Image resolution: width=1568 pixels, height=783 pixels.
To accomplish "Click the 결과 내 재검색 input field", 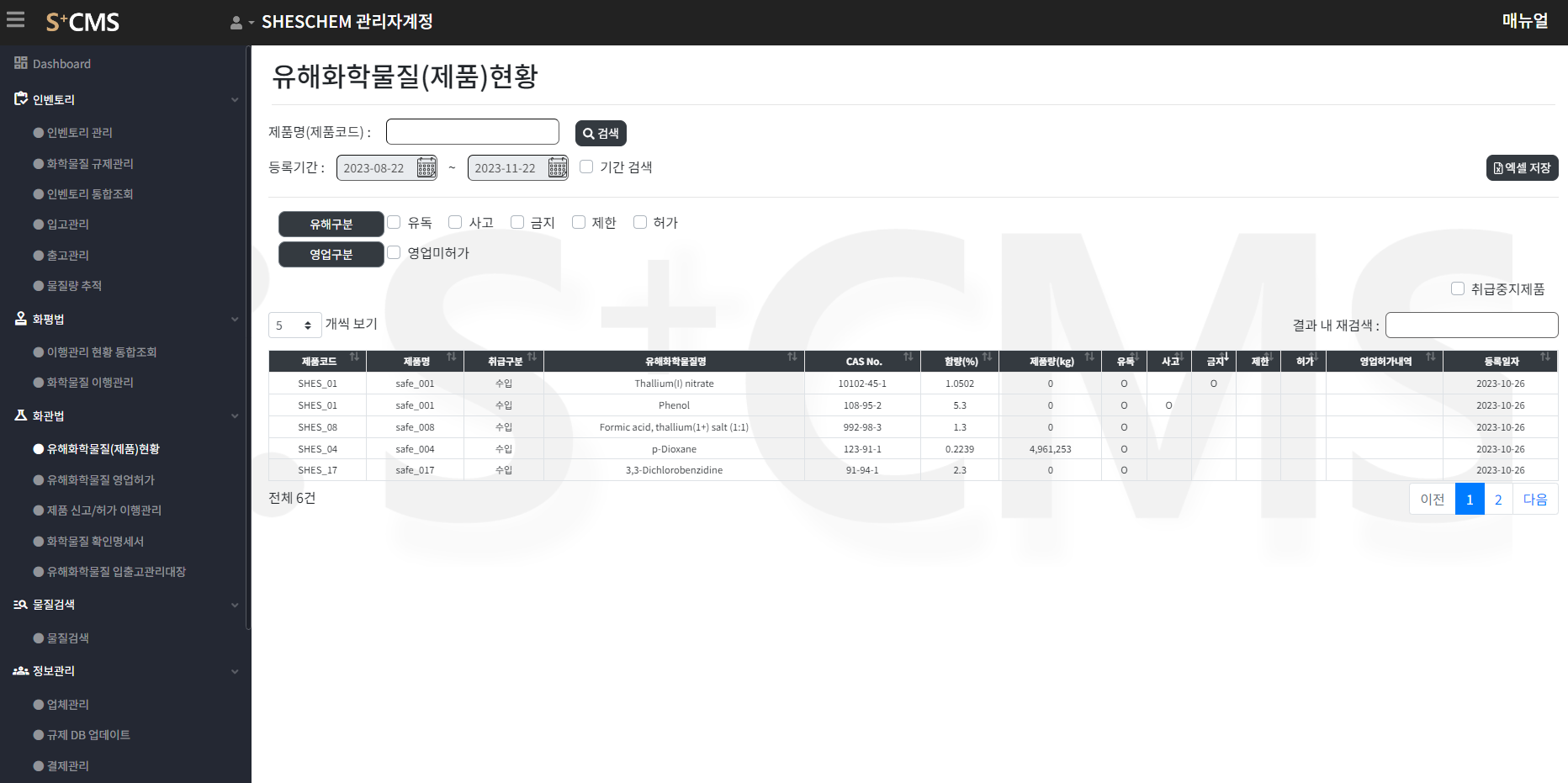I will [x=1471, y=325].
